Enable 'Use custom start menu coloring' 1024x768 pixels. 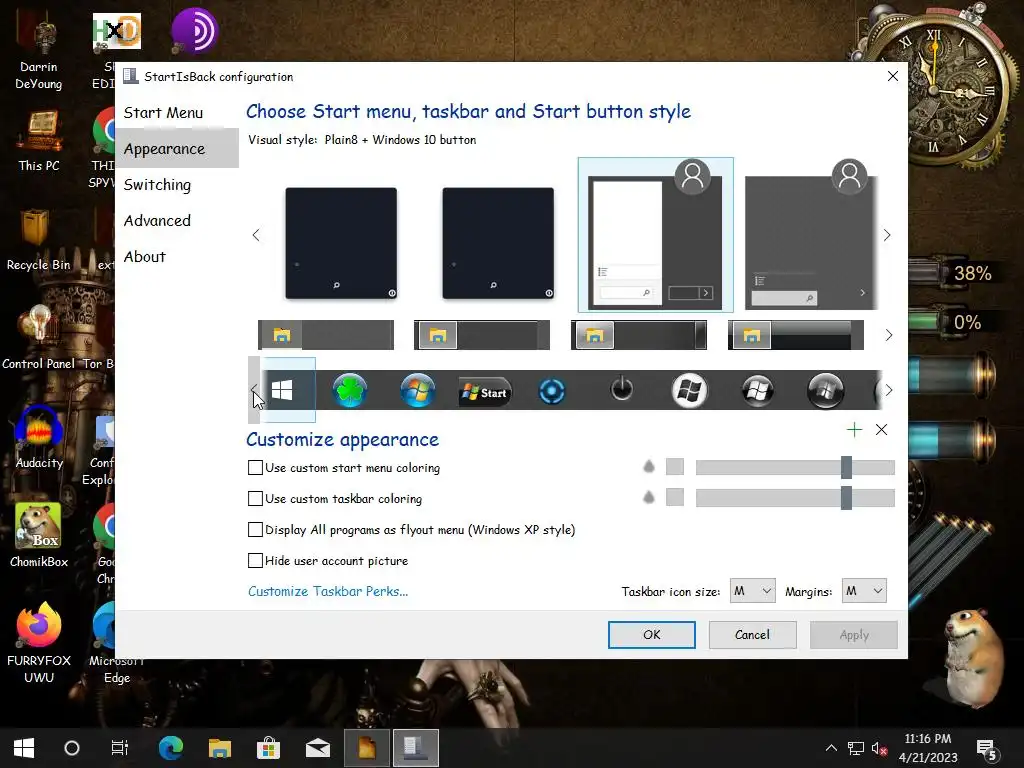click(255, 468)
